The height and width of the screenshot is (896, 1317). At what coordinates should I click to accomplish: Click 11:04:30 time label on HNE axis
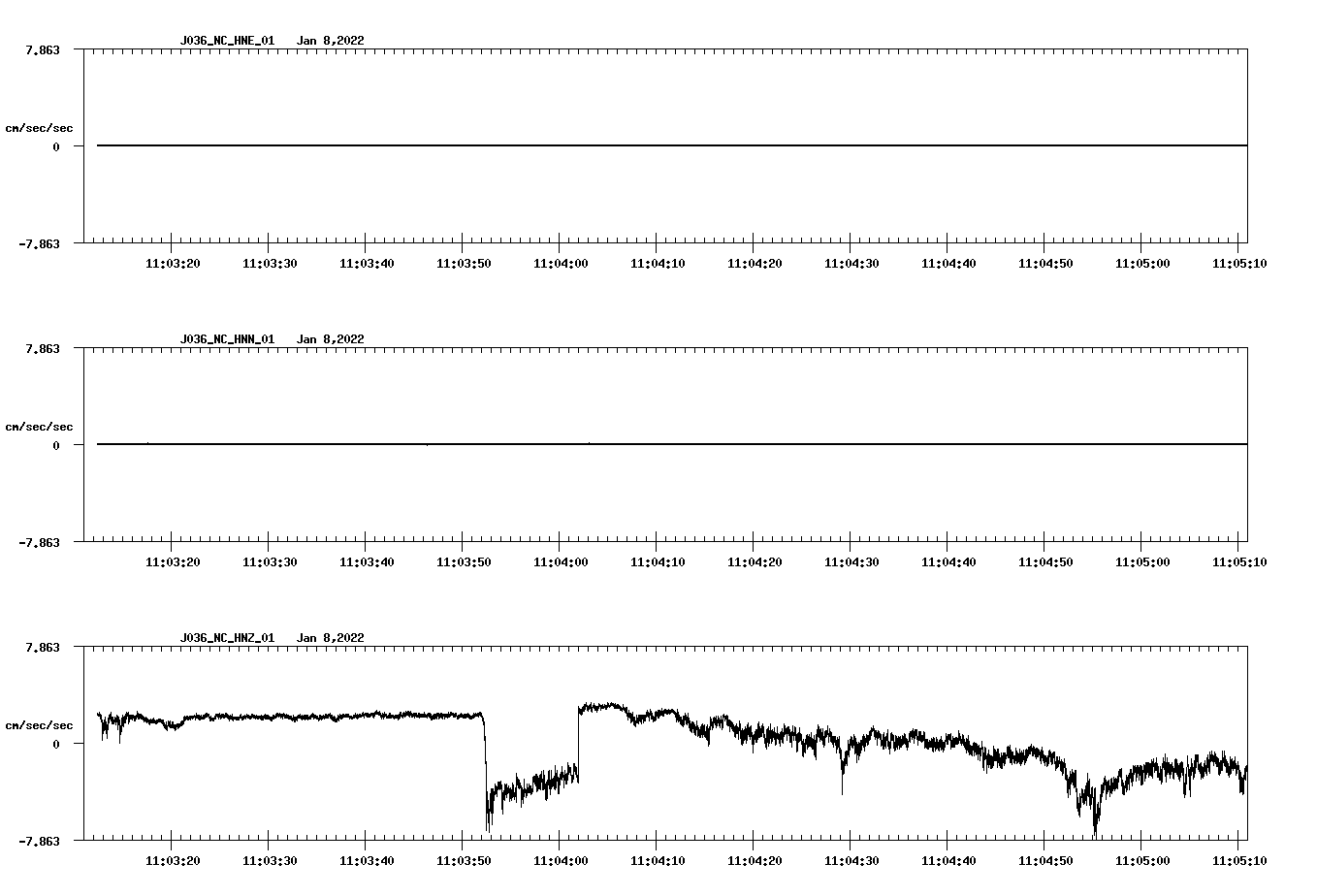coord(851,263)
